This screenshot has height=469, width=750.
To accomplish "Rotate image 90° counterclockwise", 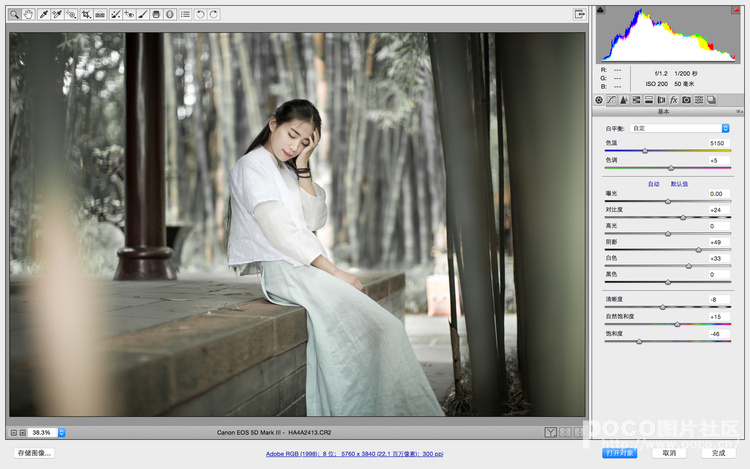I will 200,14.
